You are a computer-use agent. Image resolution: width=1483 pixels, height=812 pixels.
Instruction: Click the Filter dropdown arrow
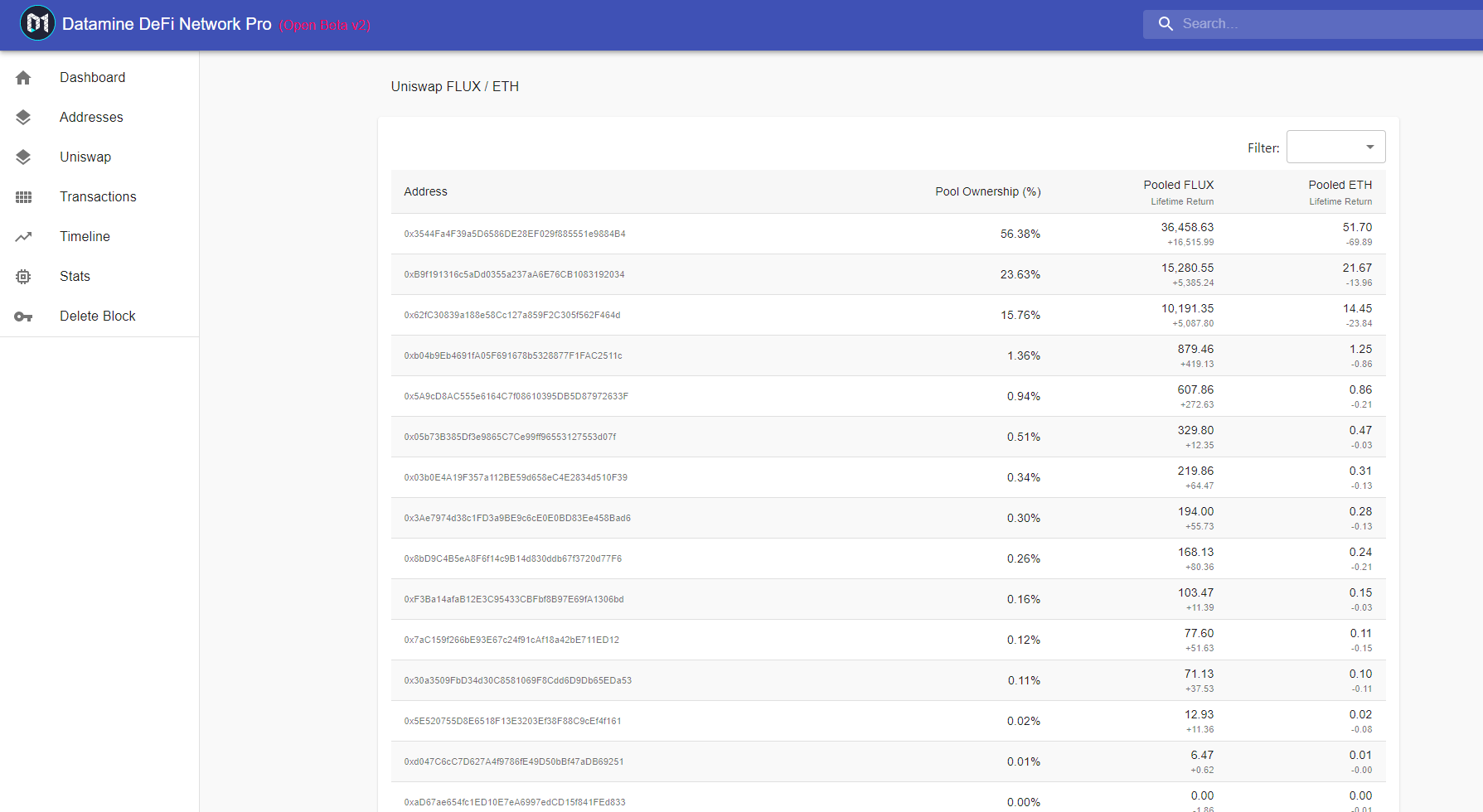(1370, 147)
